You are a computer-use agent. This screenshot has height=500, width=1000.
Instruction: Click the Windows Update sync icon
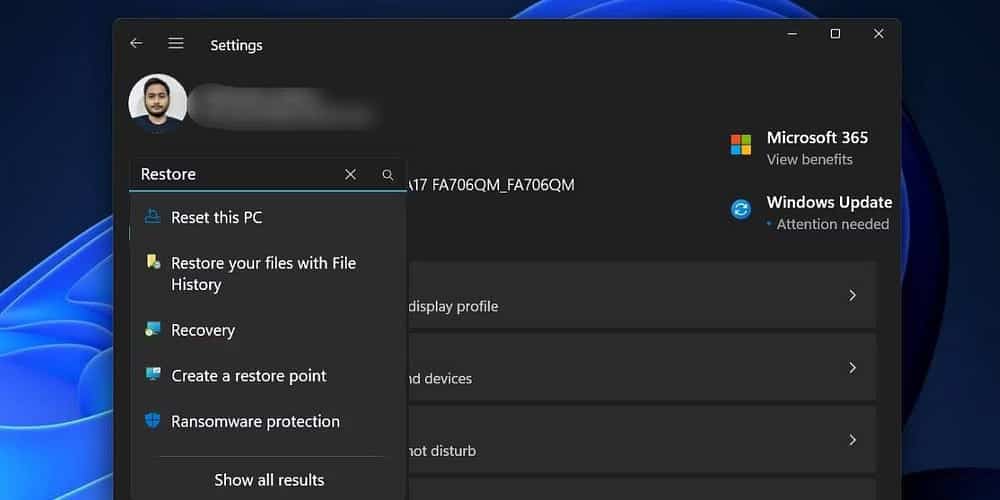pyautogui.click(x=740, y=209)
